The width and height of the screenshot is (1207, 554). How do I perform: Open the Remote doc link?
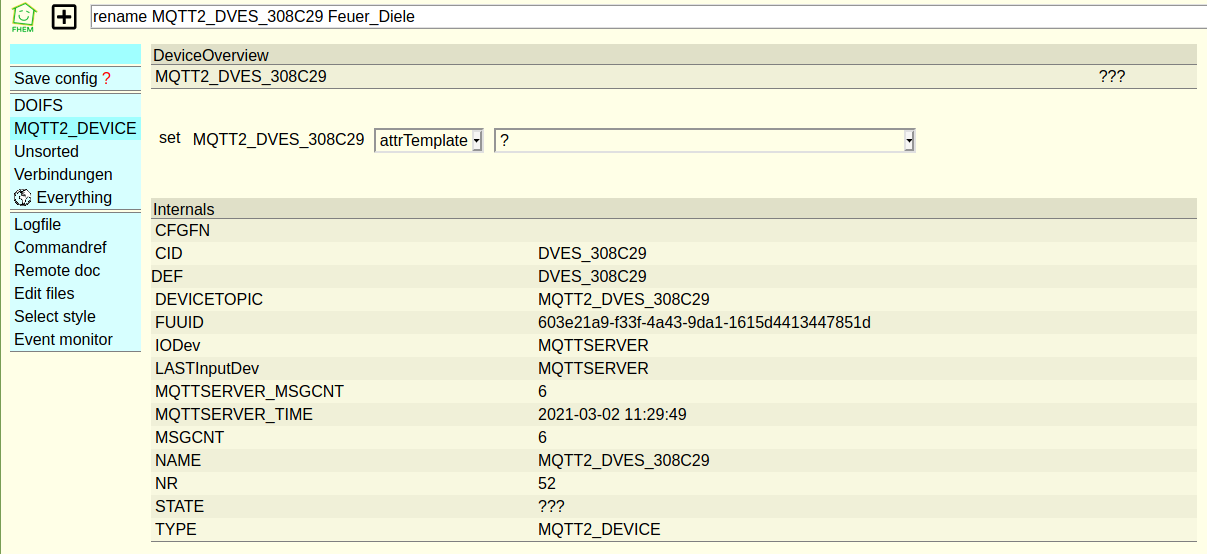tap(57, 270)
